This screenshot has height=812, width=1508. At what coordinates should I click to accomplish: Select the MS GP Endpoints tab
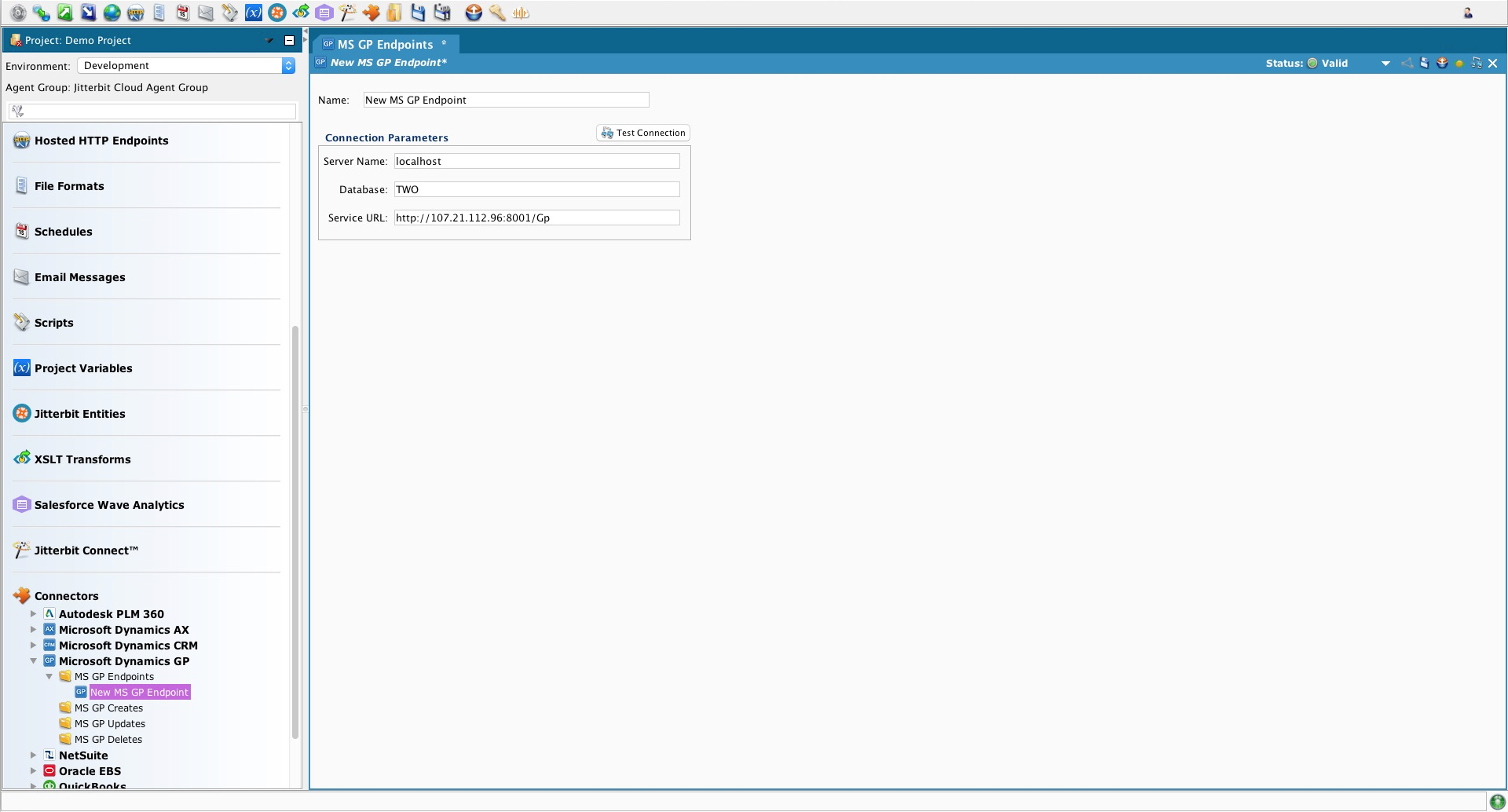click(x=385, y=45)
